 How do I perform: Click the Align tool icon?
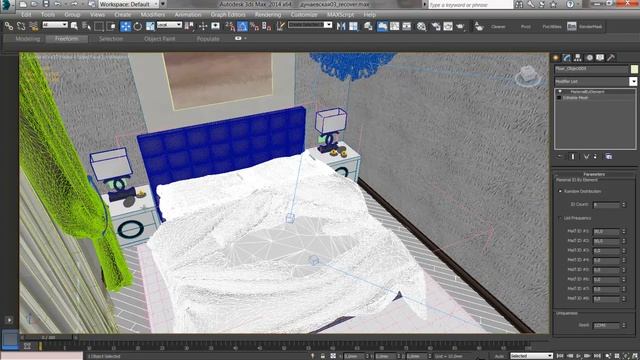(x=353, y=27)
